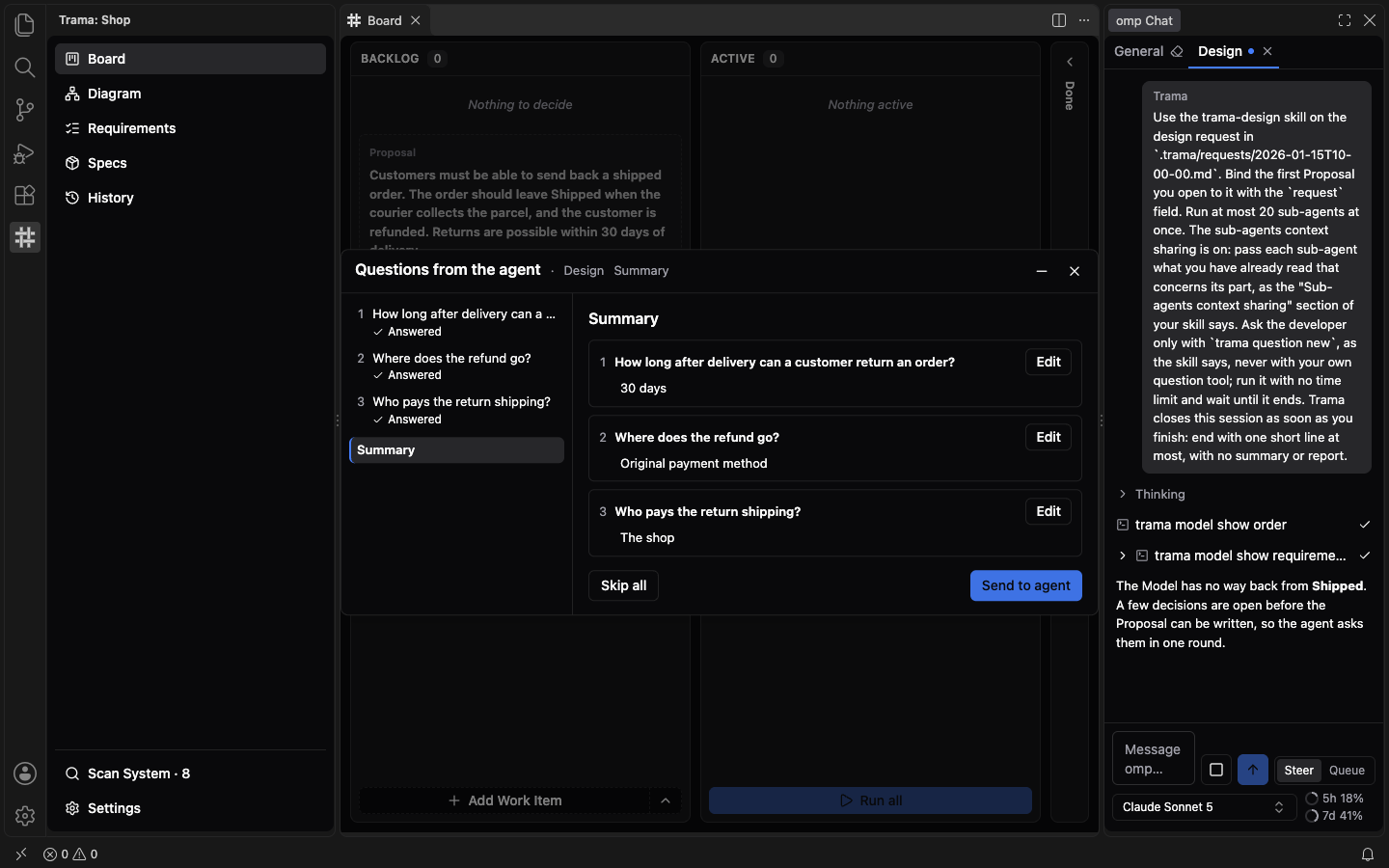Switch to Steer mode
Screen dimensions: 1389x868
(x=1298, y=770)
